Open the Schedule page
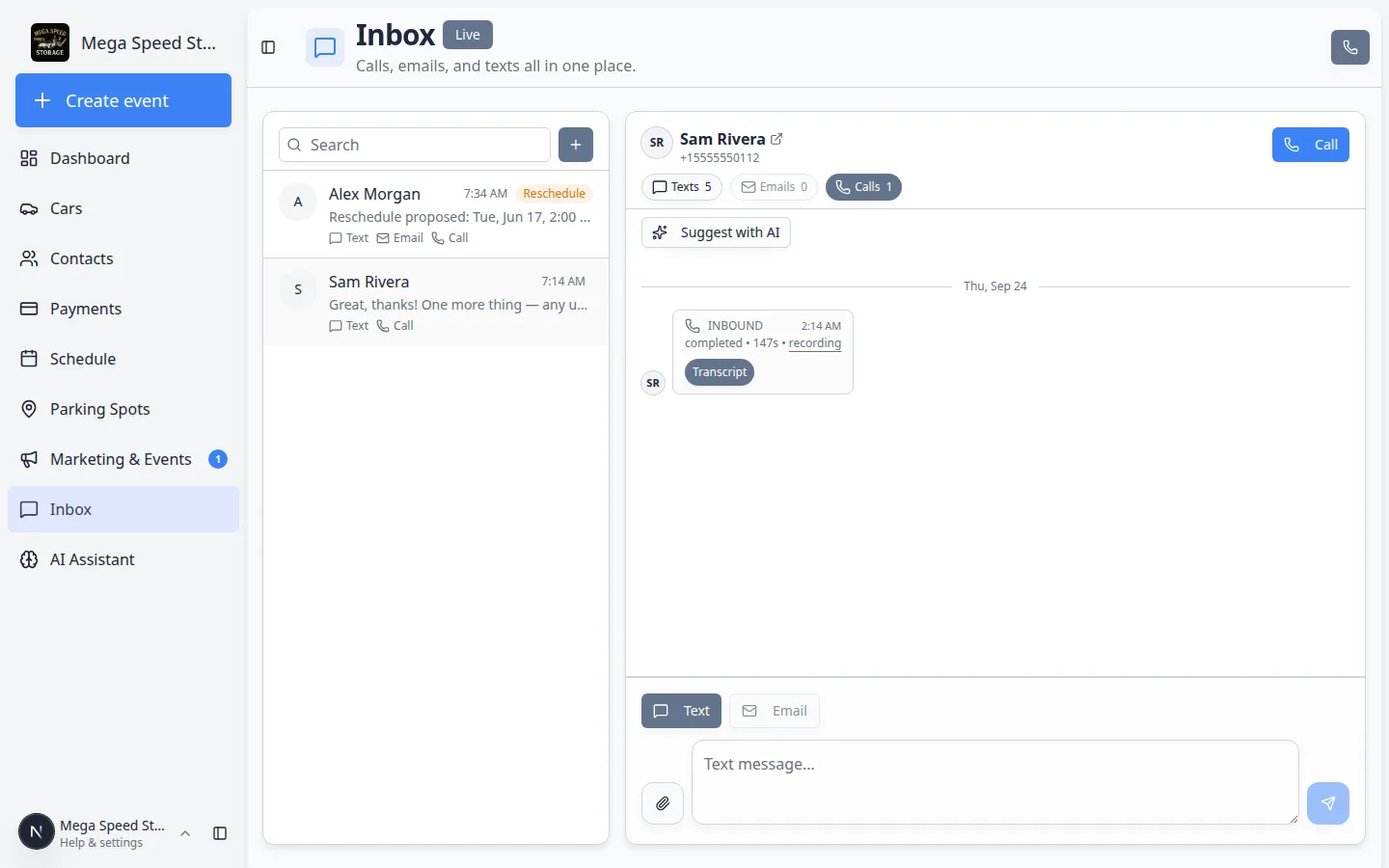This screenshot has width=1389, height=868. [x=123, y=359]
